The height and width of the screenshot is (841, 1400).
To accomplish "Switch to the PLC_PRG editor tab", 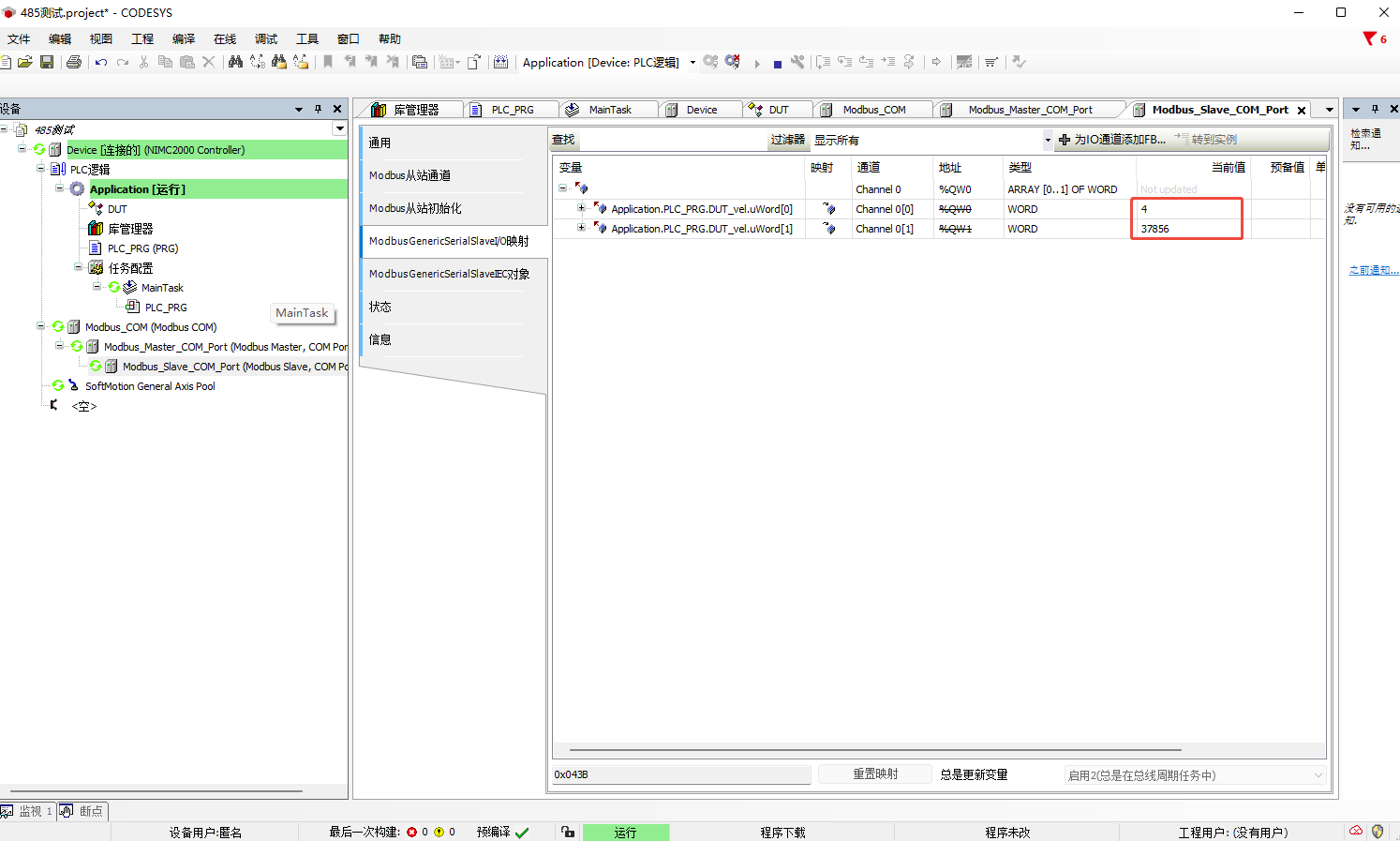I will [512, 110].
